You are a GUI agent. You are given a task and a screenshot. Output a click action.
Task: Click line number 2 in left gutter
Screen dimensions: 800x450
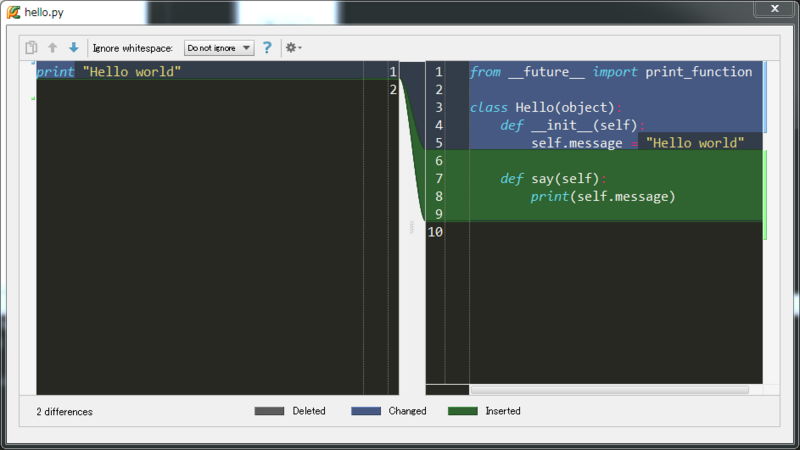point(393,90)
